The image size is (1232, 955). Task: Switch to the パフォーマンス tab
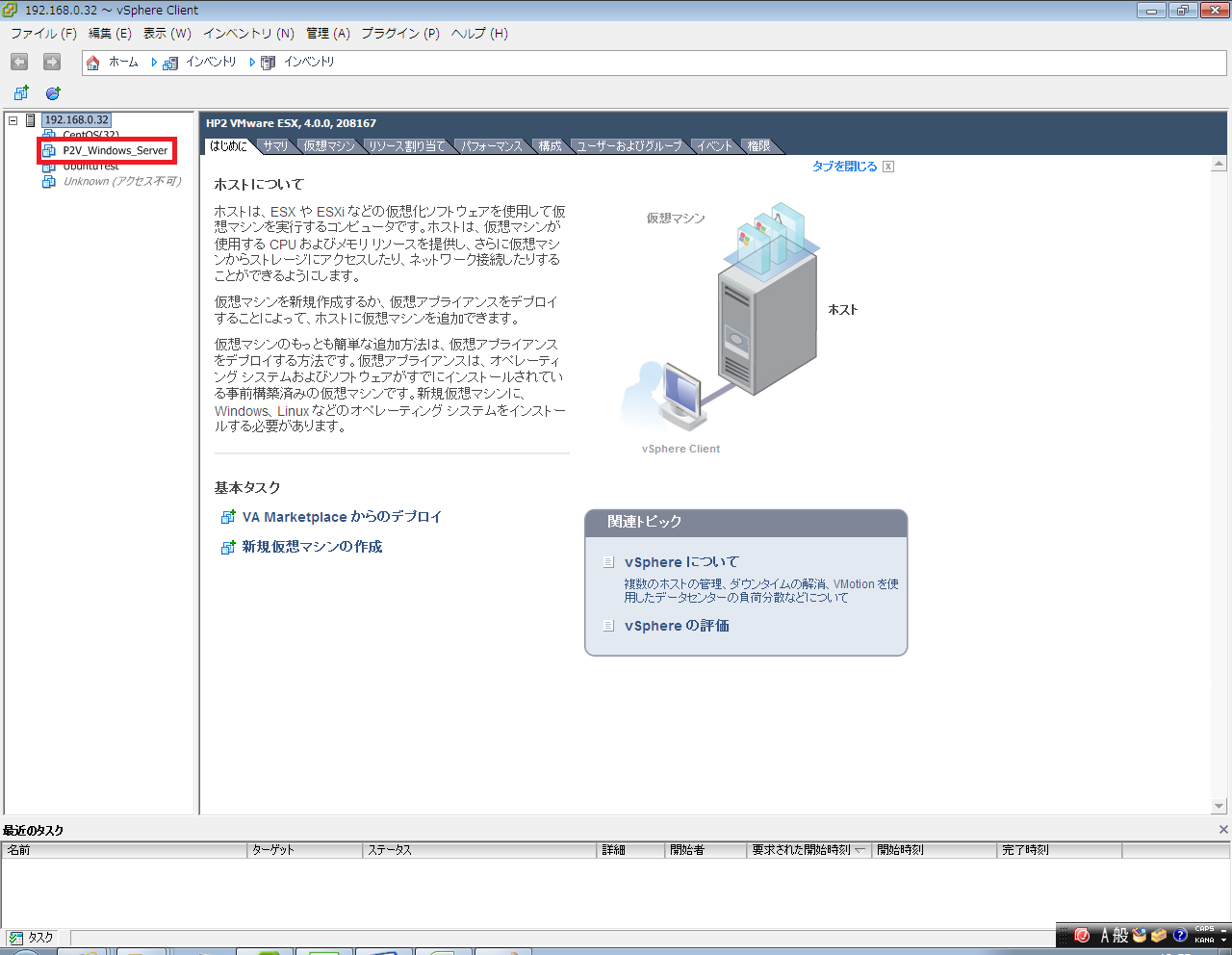click(x=492, y=146)
